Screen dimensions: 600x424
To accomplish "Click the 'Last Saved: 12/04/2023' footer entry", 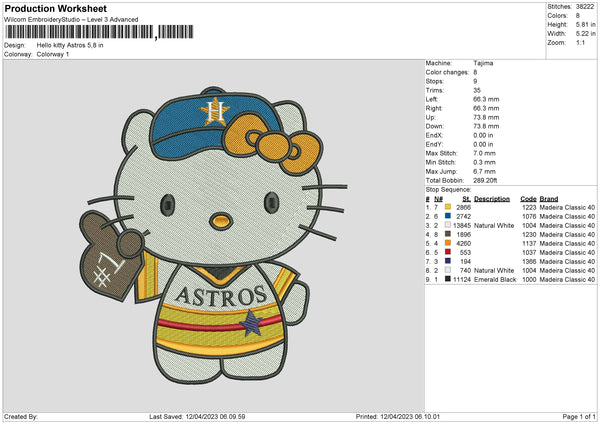I will [197, 416].
